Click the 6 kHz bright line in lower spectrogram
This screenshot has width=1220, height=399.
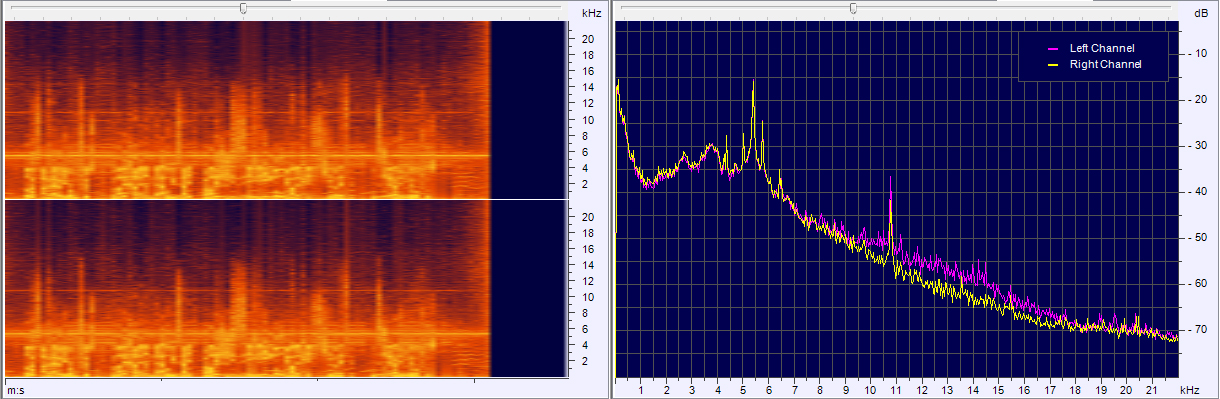(247, 333)
